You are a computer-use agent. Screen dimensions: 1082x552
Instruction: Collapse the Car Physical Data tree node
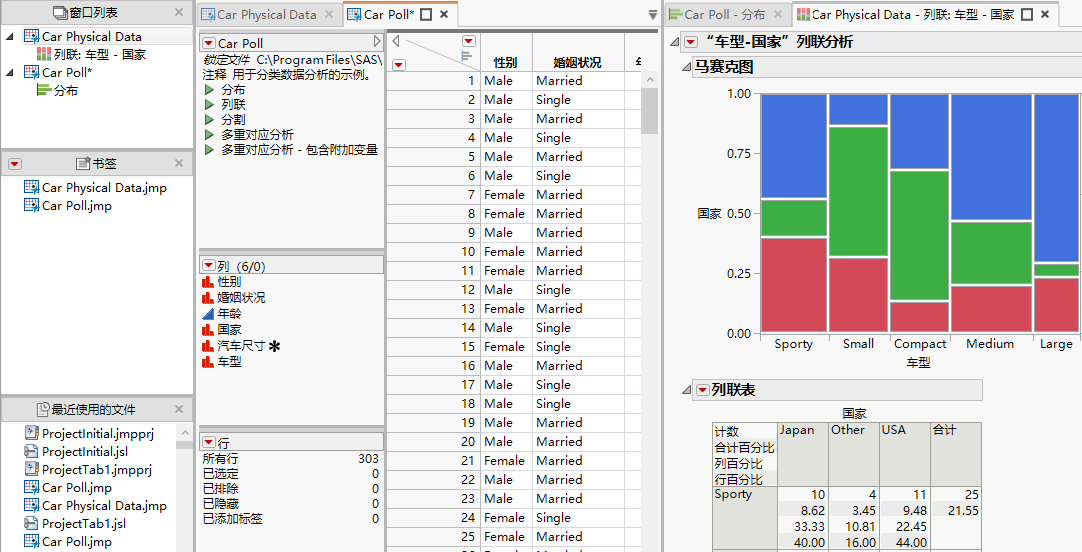coord(10,37)
